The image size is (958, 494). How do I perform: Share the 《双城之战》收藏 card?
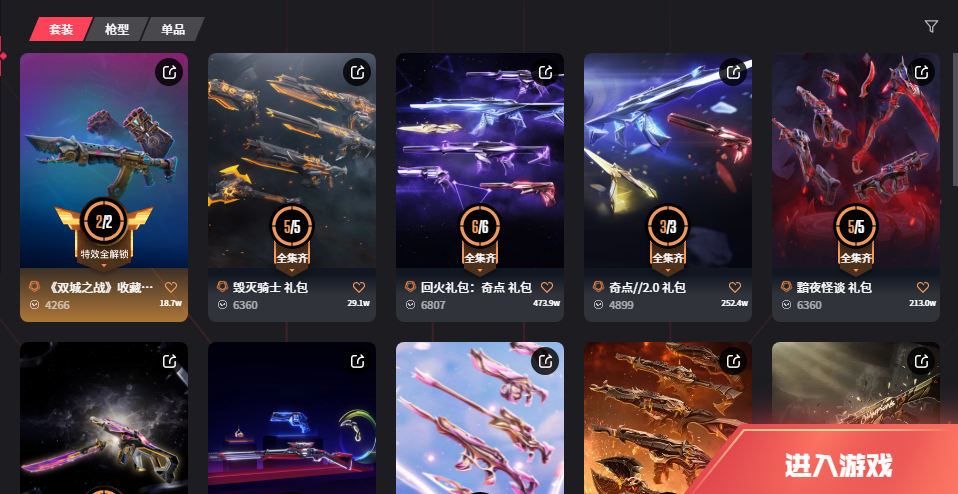(169, 73)
